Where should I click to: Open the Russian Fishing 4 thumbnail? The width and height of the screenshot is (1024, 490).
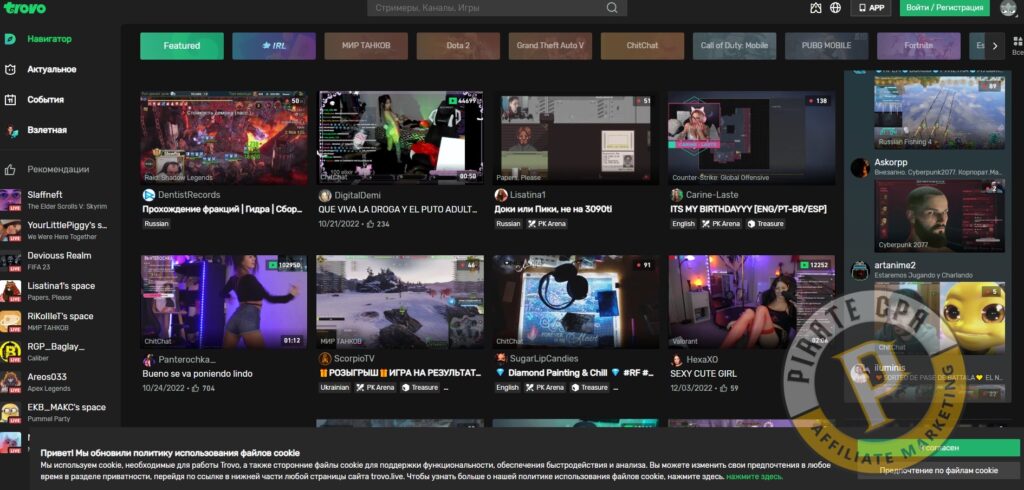tap(939, 112)
